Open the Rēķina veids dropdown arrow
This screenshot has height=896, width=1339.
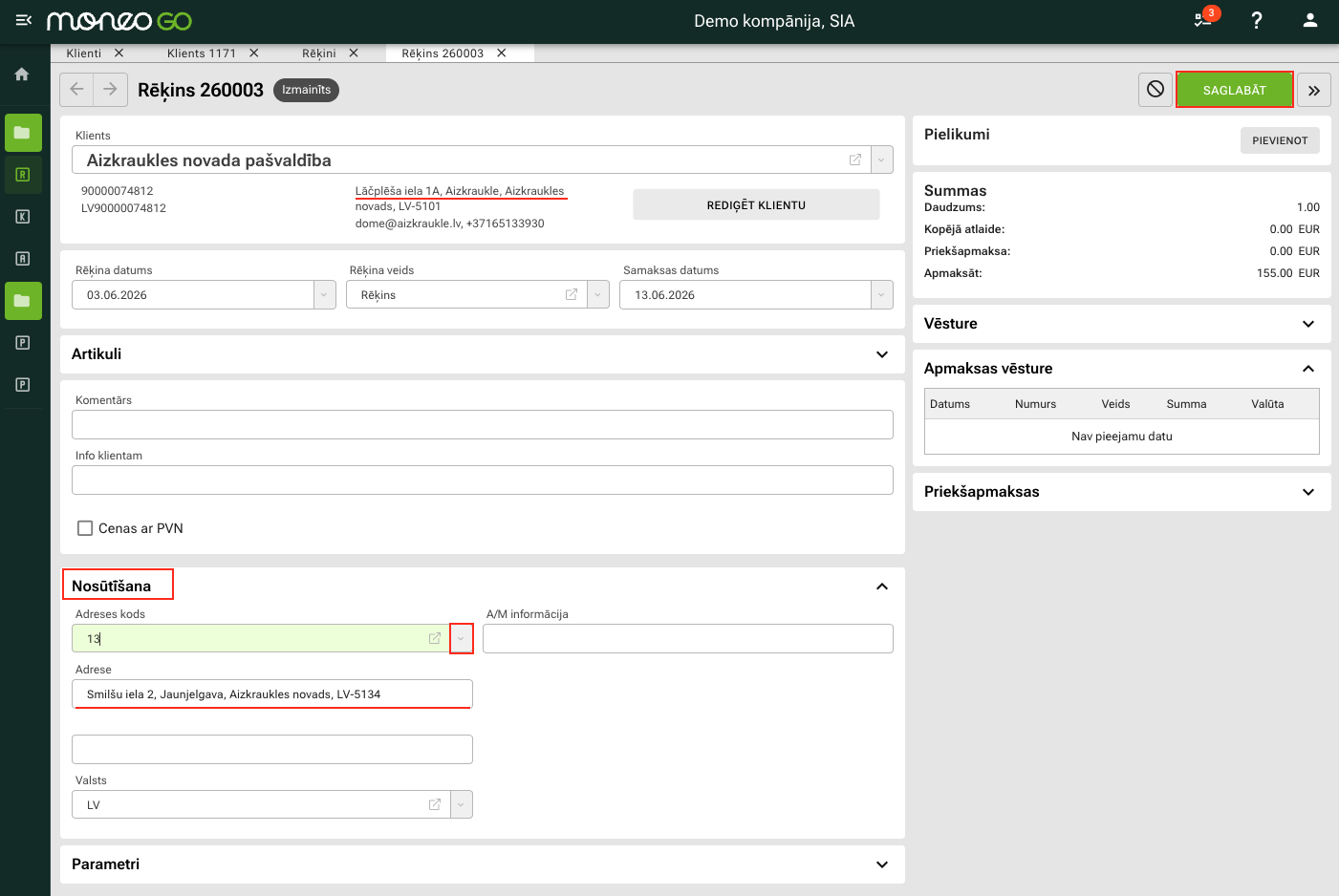pyautogui.click(x=598, y=295)
